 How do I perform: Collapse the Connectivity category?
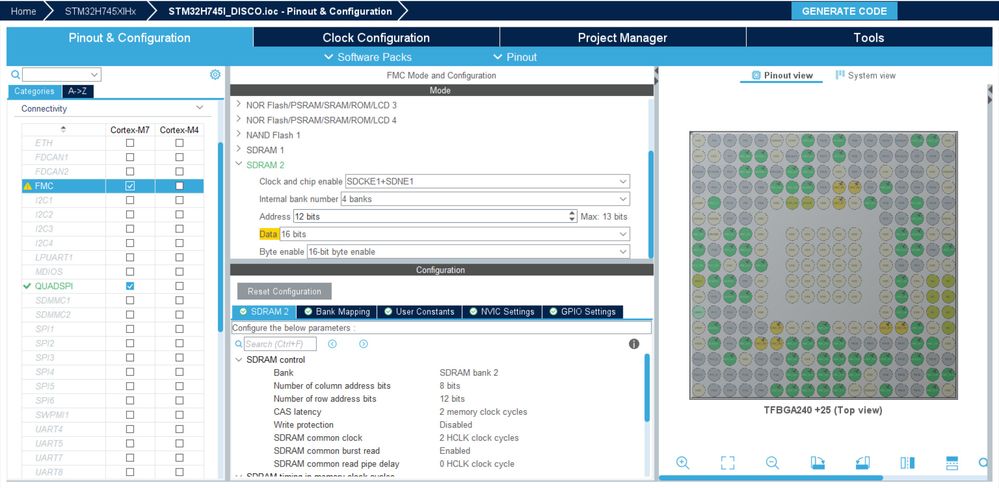point(199,108)
